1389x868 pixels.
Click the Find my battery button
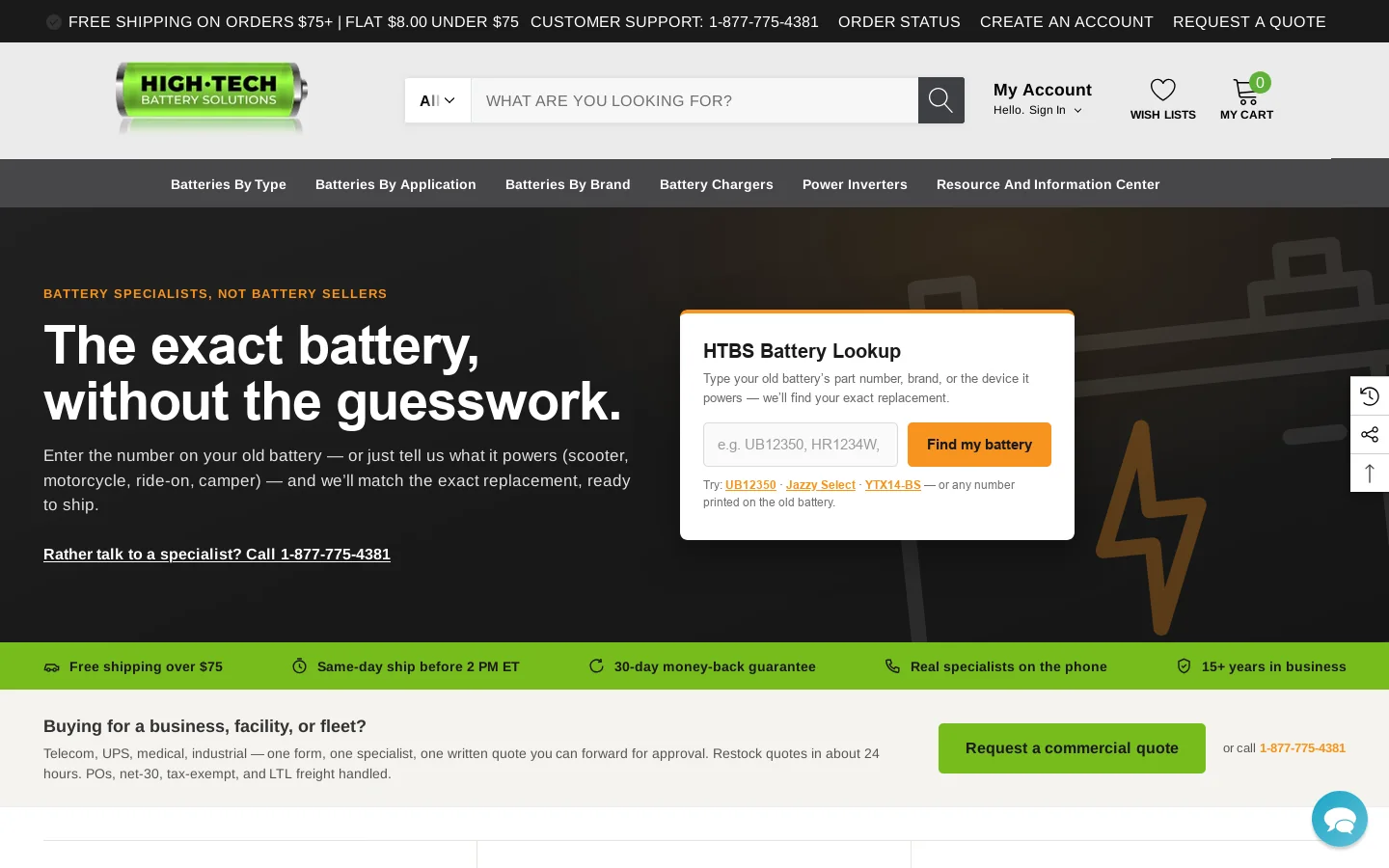click(979, 445)
